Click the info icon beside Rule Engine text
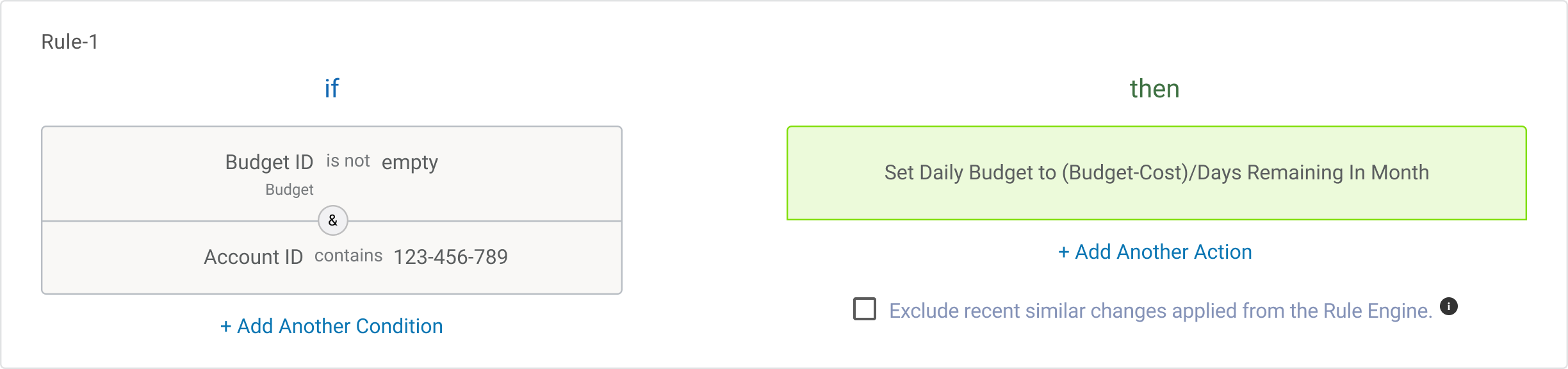Screen dimensions: 1568x369 pyautogui.click(x=1449, y=306)
